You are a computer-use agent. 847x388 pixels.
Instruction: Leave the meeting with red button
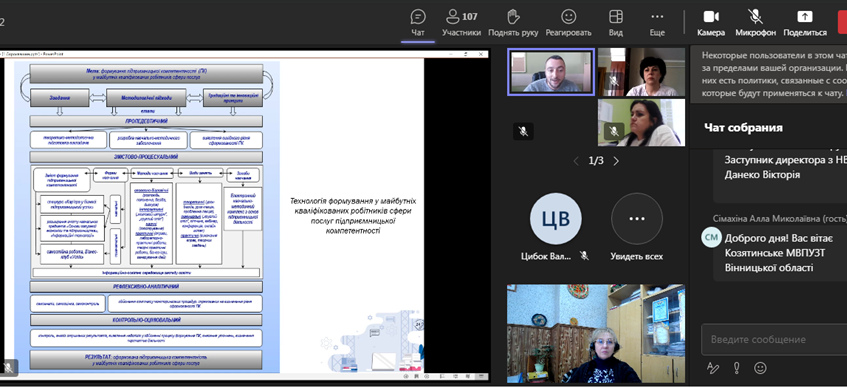click(842, 23)
